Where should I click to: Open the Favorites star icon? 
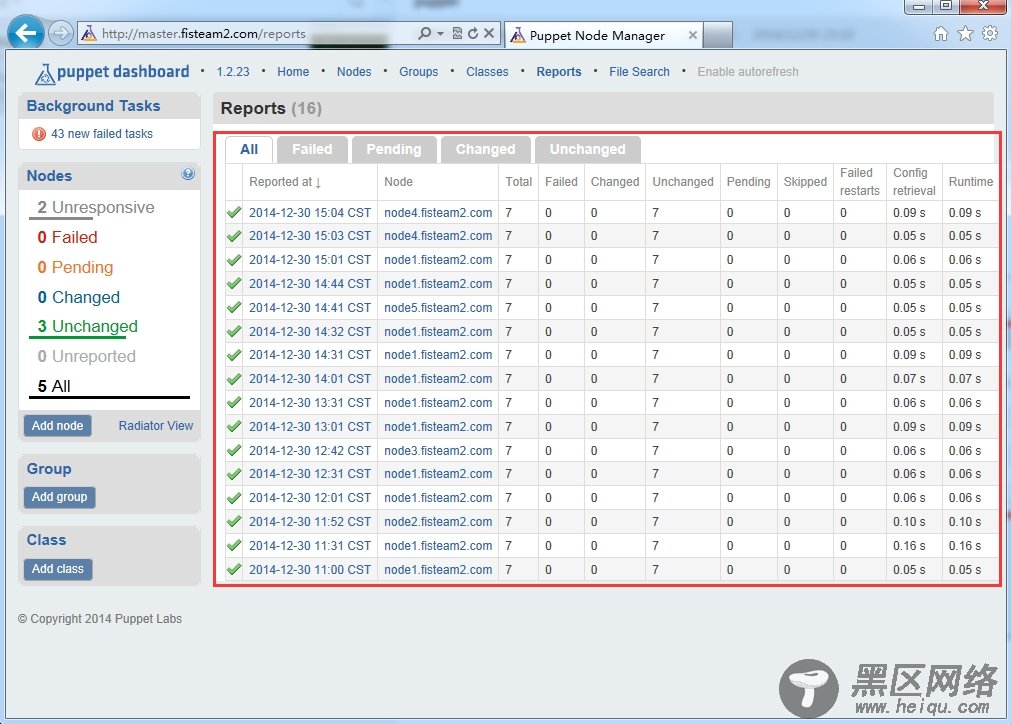click(x=965, y=34)
